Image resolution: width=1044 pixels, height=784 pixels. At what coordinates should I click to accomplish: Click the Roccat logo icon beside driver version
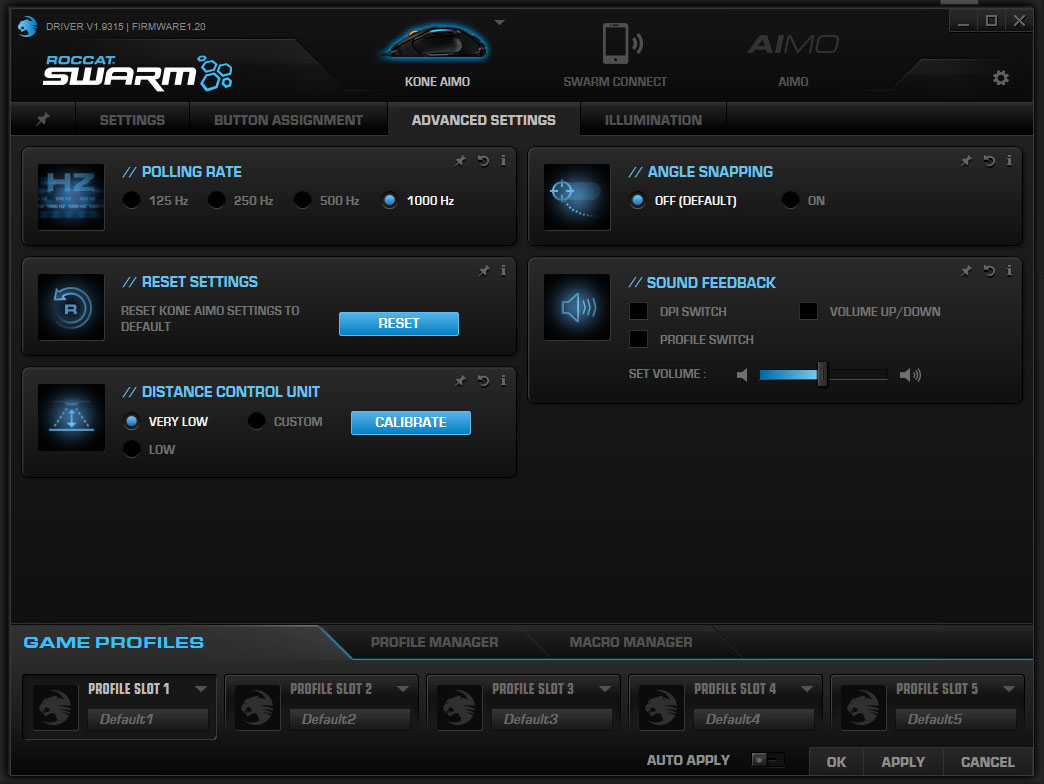(27, 27)
